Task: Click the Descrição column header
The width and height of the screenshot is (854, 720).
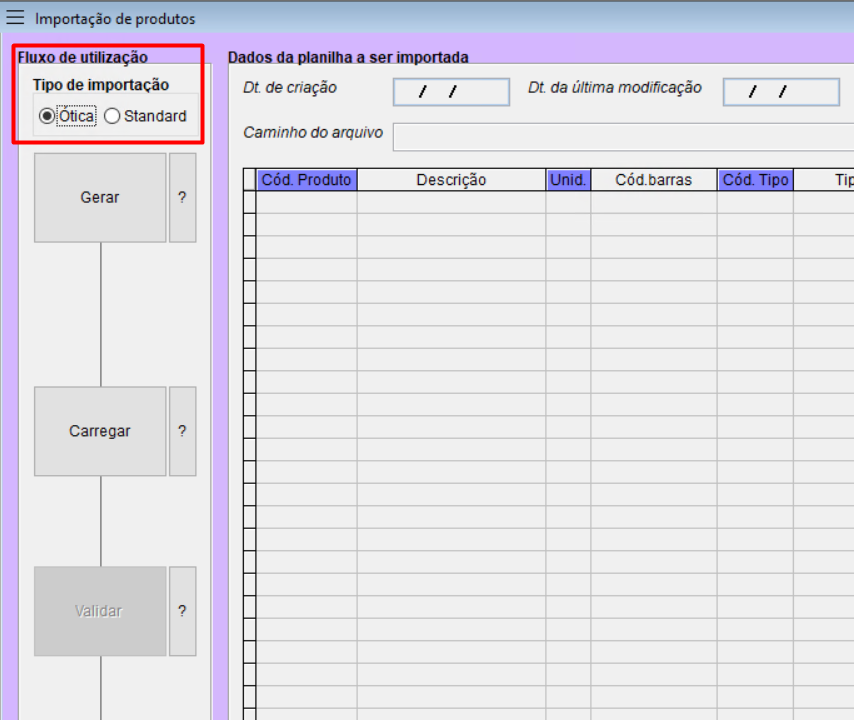Action: click(451, 180)
